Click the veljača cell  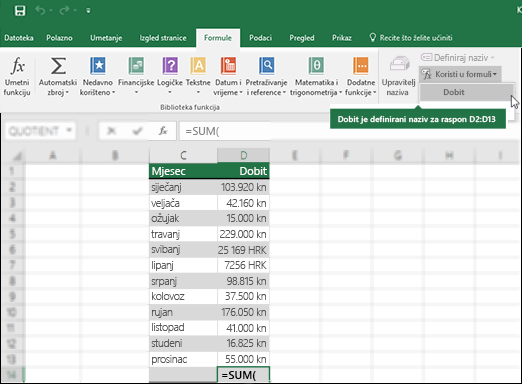(183, 203)
